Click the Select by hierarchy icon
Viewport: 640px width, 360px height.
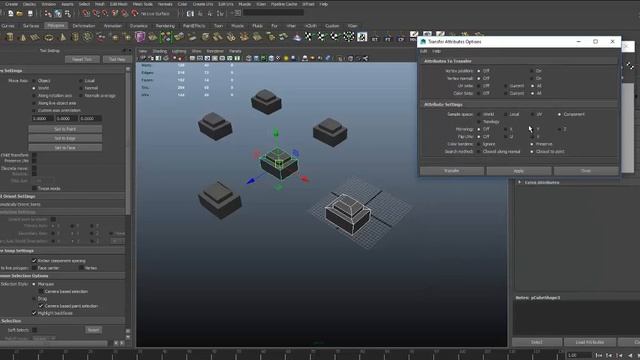pyautogui.click(x=48, y=13)
